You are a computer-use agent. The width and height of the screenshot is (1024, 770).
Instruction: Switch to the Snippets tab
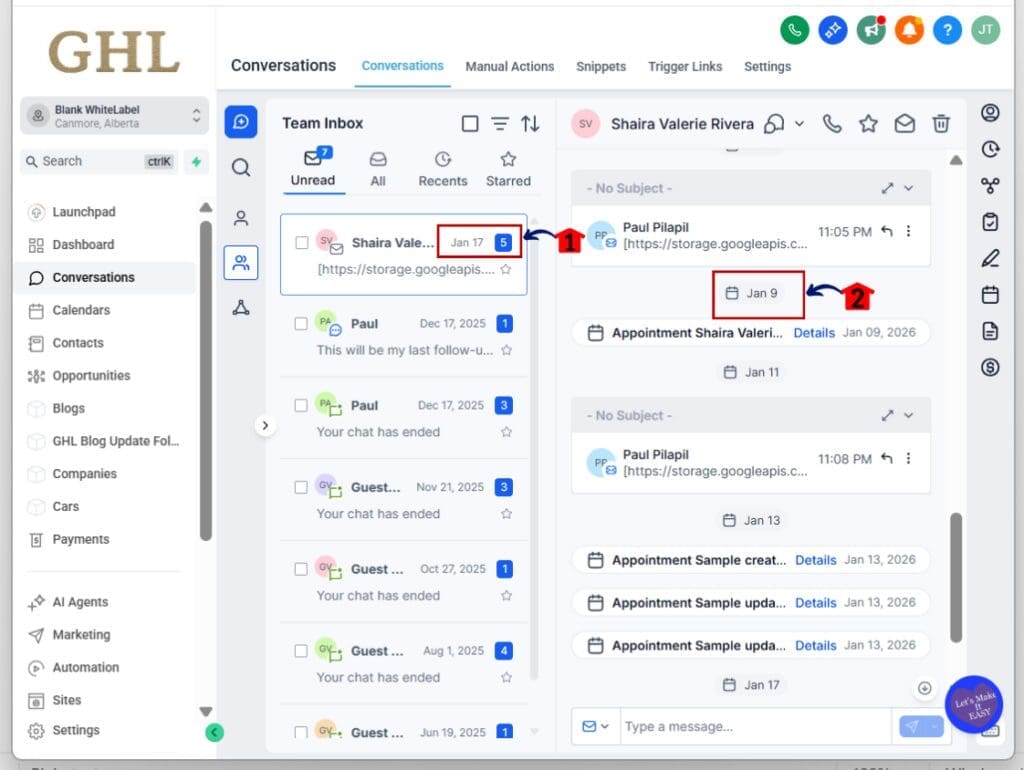(600, 67)
